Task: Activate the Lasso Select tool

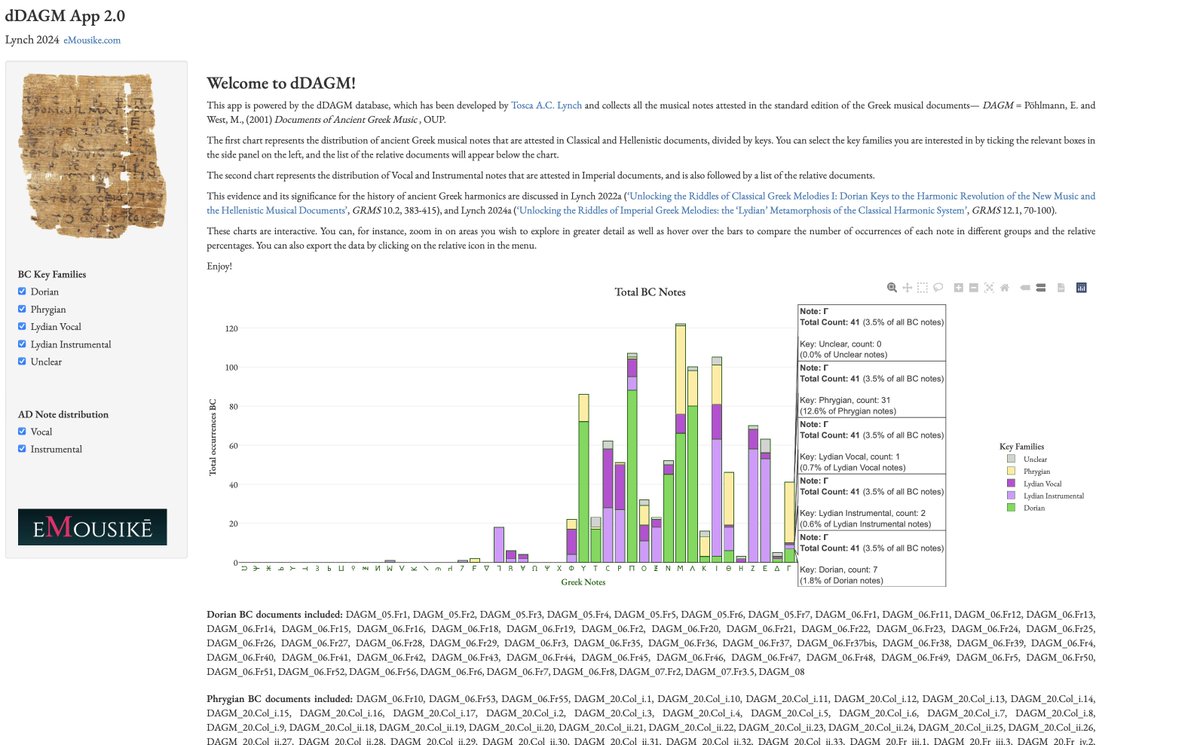Action: pos(938,287)
